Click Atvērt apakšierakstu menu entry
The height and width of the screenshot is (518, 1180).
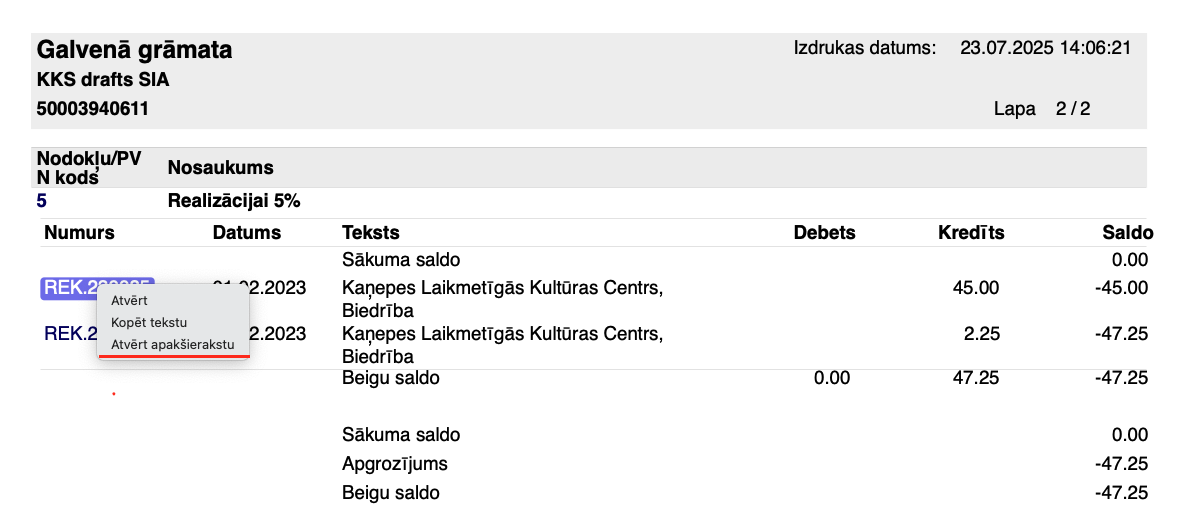[x=172, y=344]
